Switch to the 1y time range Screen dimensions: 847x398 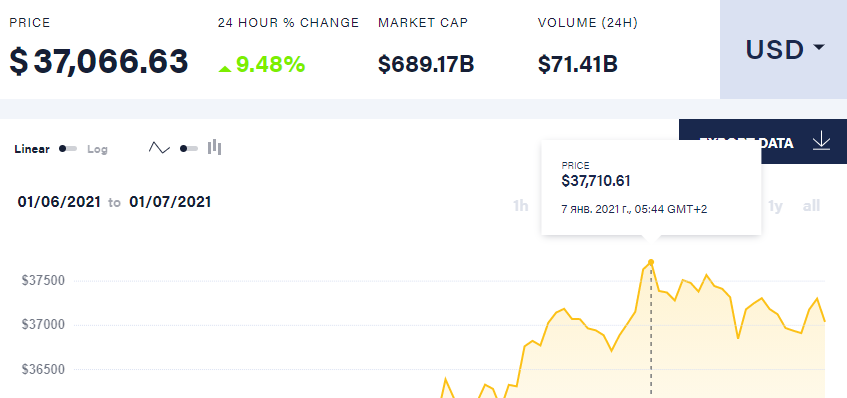[x=775, y=206]
